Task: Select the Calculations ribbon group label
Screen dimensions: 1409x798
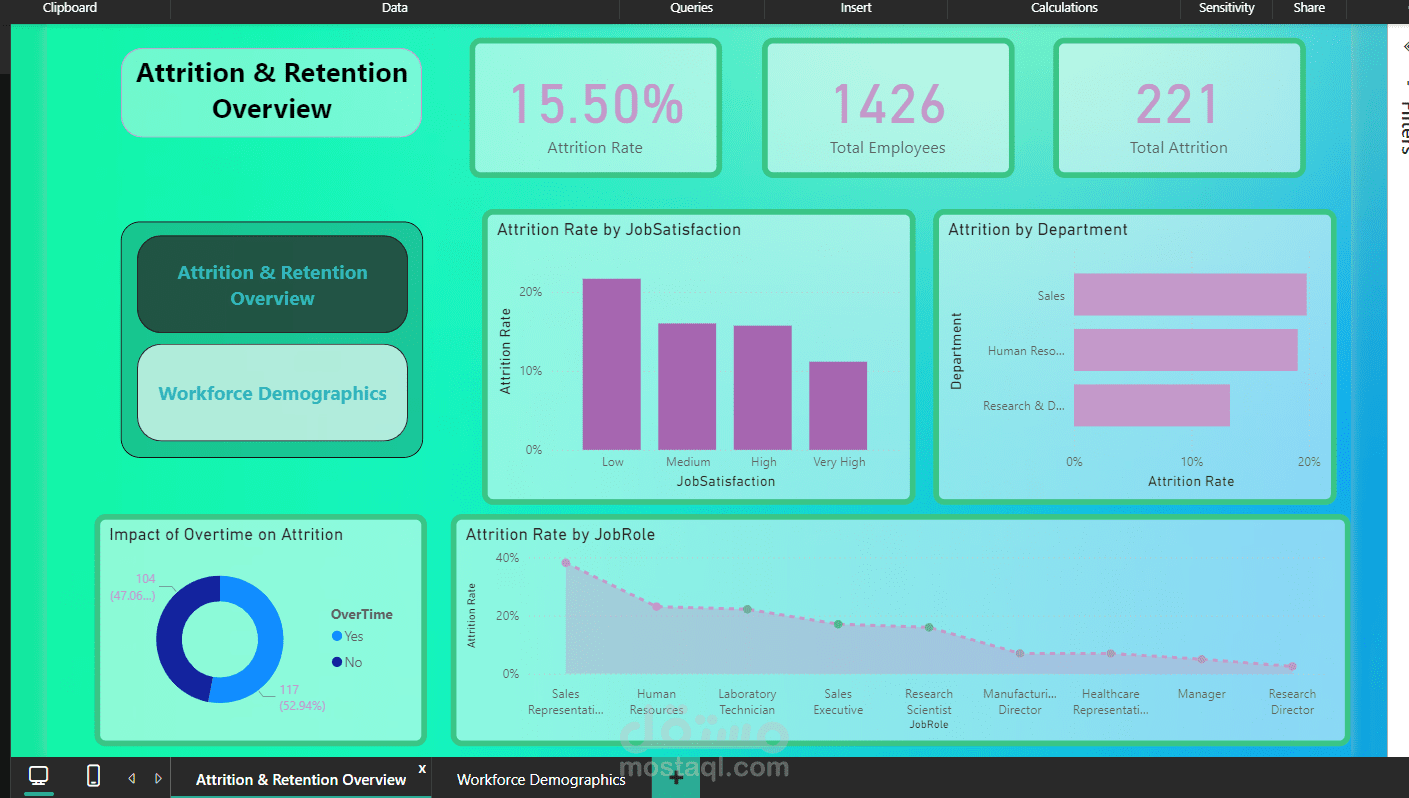Action: click(1064, 8)
